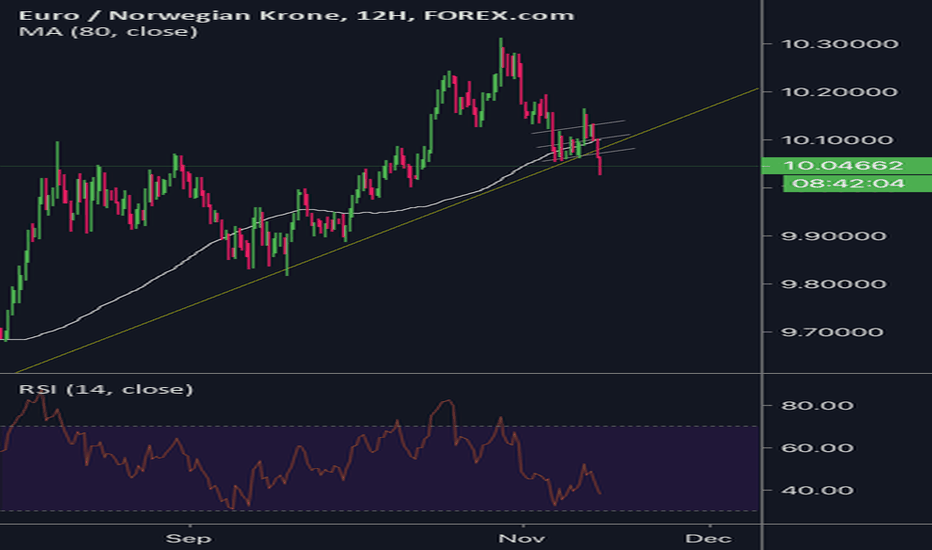Click the current price label 10.04662
The width and height of the screenshot is (932, 550).
[846, 165]
